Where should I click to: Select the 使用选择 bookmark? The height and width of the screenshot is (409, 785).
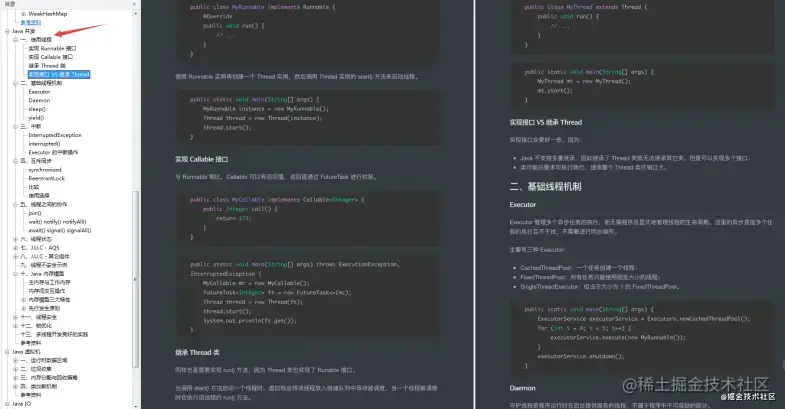39,196
